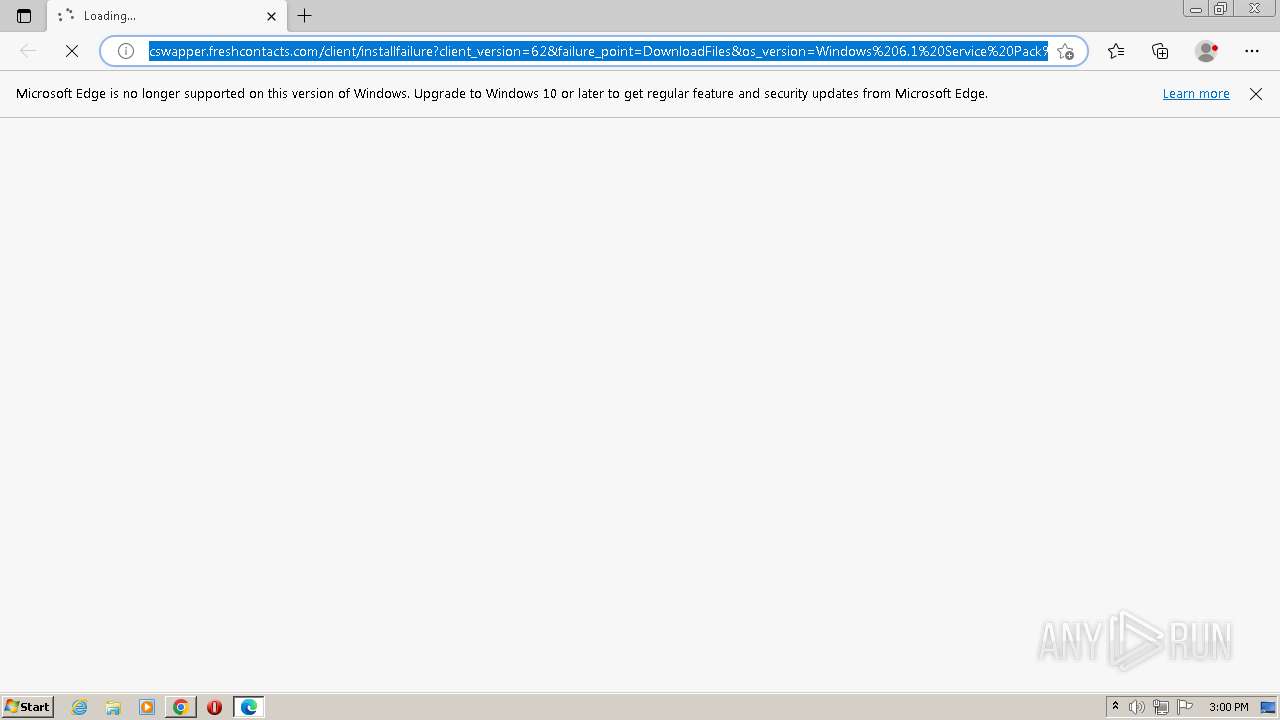Click the Show desktop tray button

pos(1268,707)
